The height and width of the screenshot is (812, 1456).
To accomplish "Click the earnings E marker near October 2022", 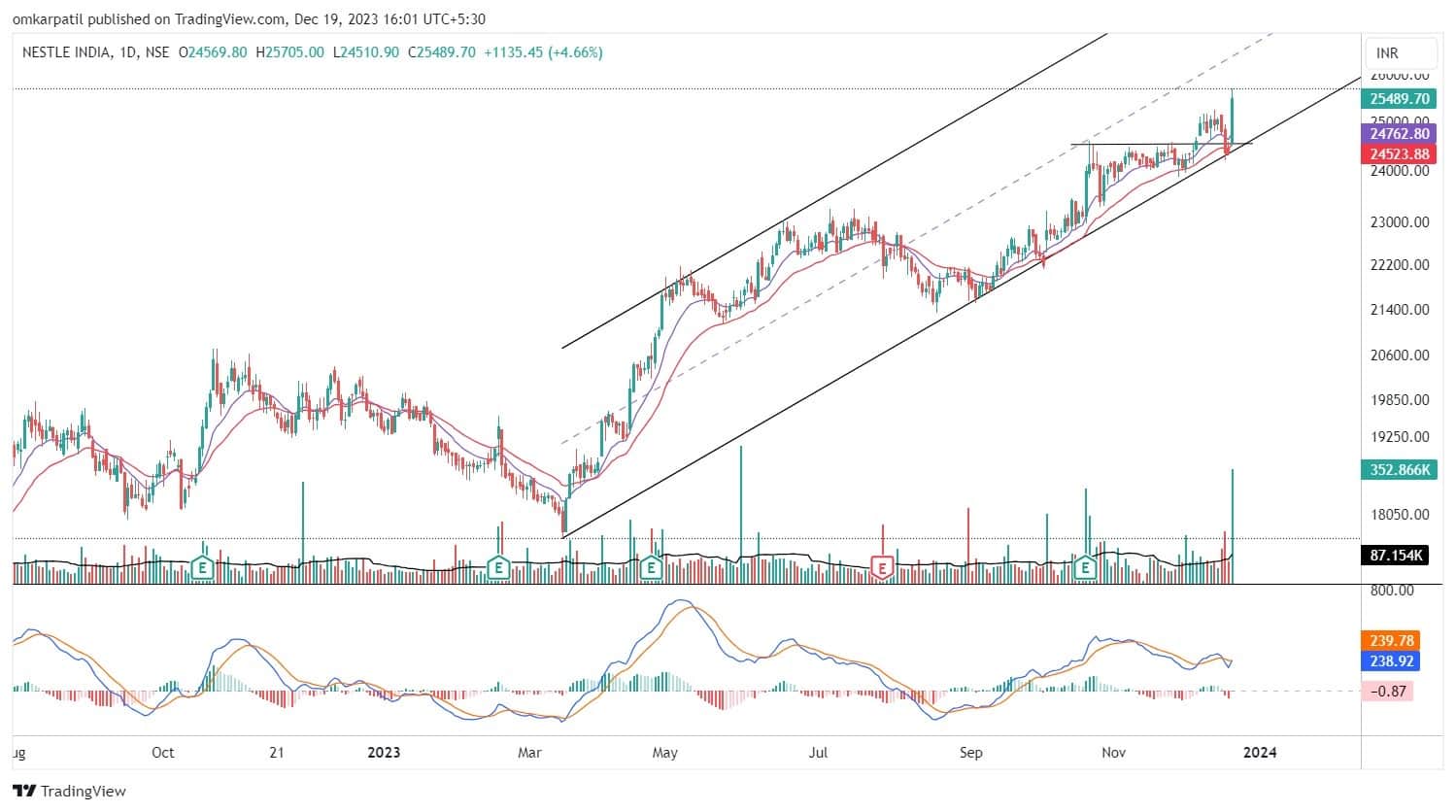I will tap(203, 566).
